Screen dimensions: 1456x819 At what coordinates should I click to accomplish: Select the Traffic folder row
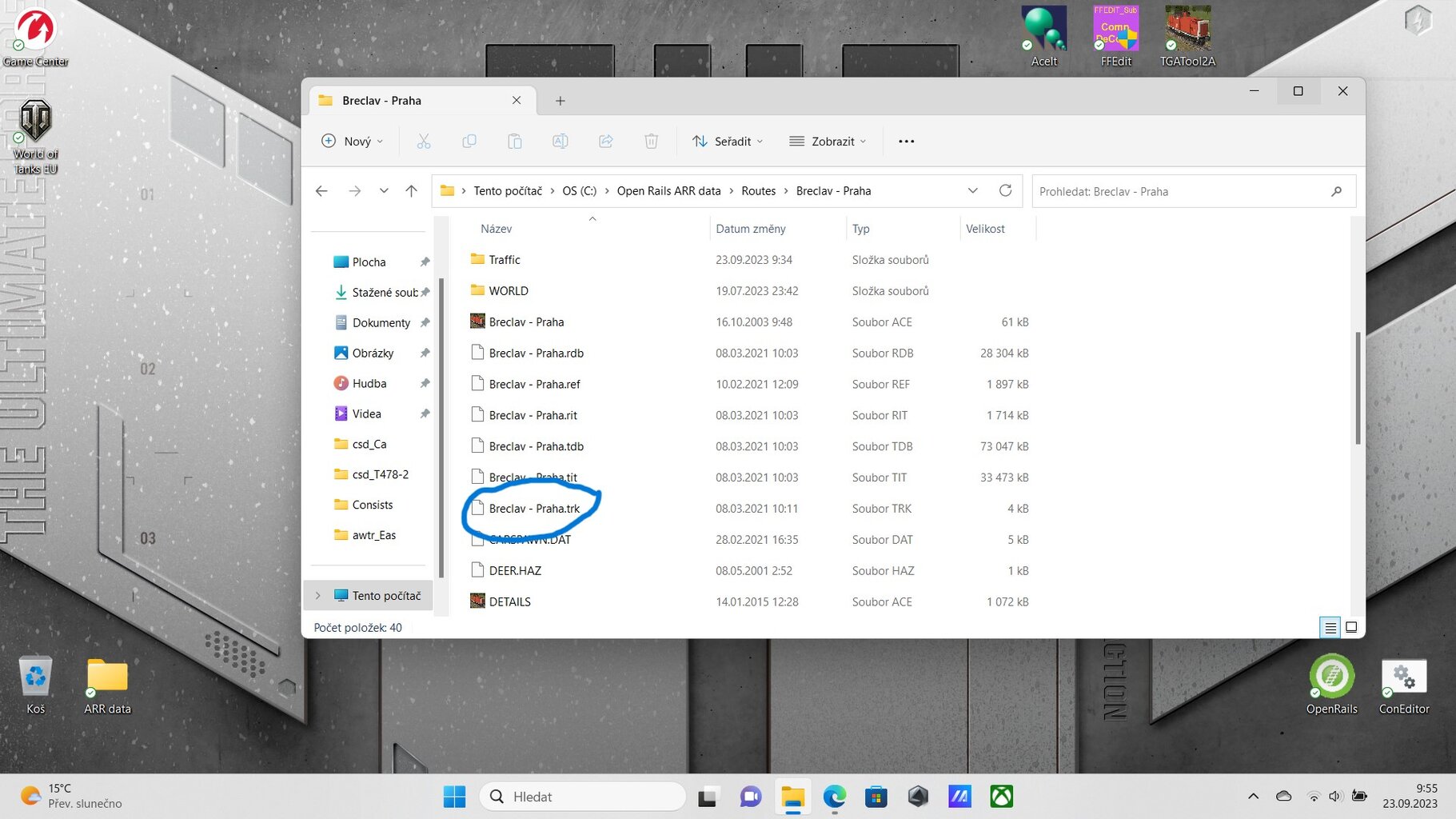point(750,260)
